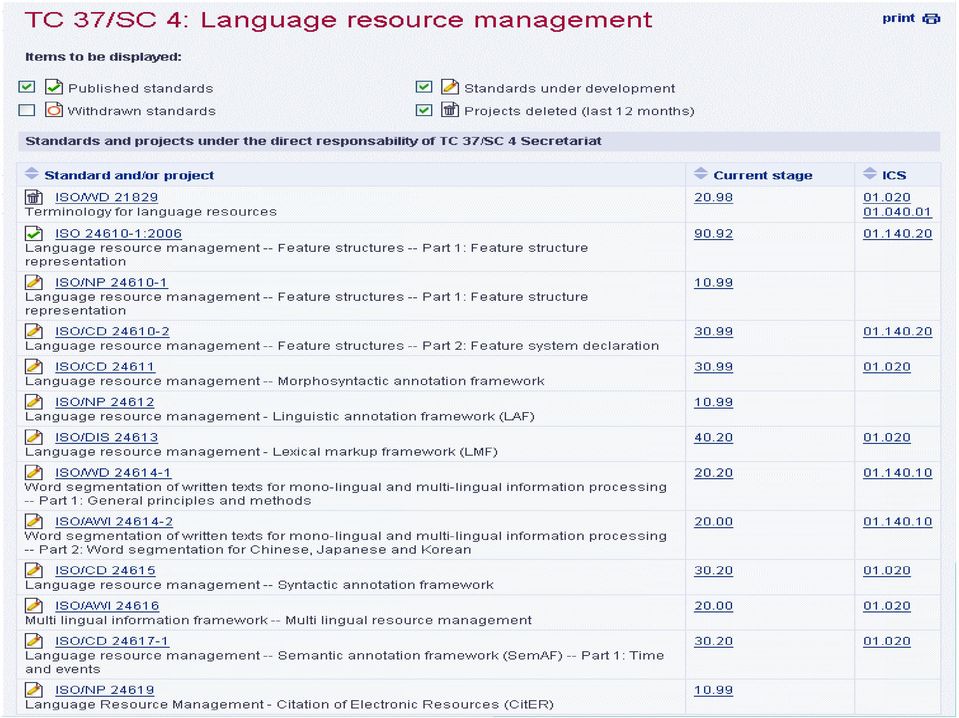Open the ISO 24610-1:2006 link
This screenshot has height=718, width=959.
(118, 234)
